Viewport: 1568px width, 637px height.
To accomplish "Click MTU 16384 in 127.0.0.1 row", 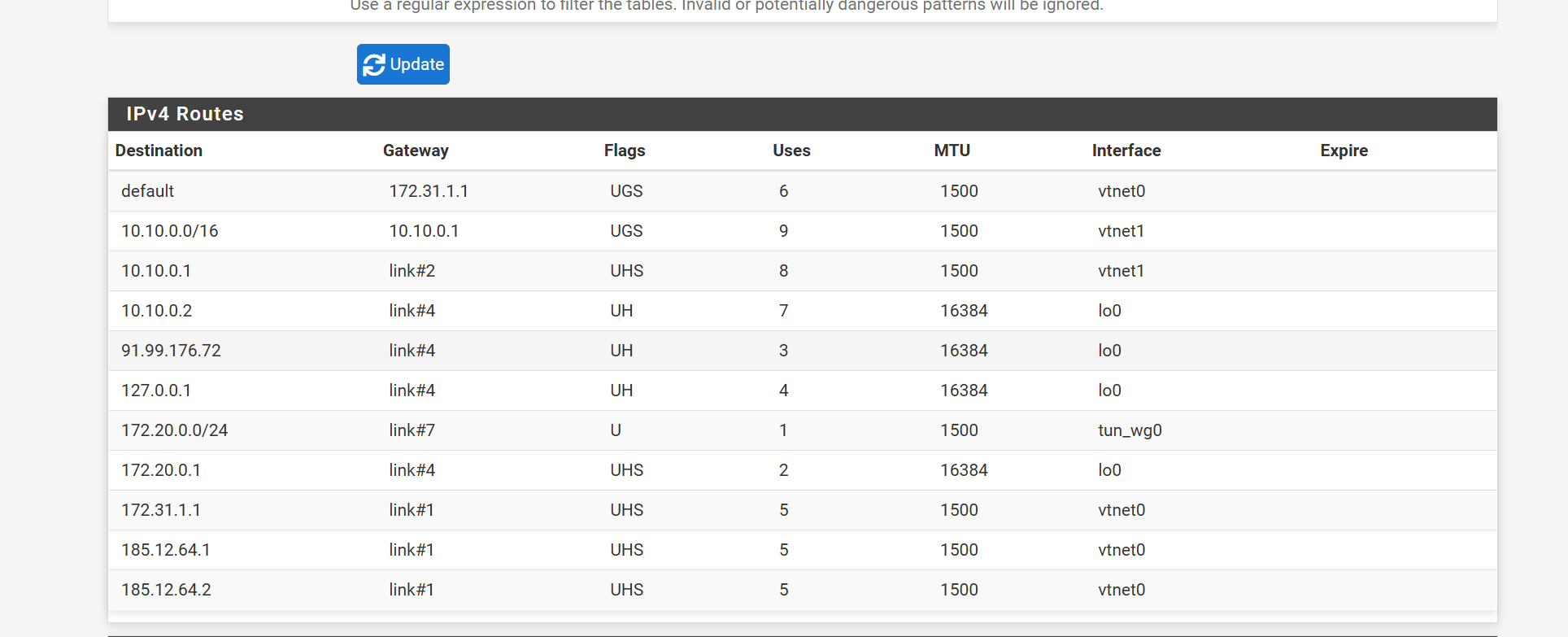I will 964,390.
